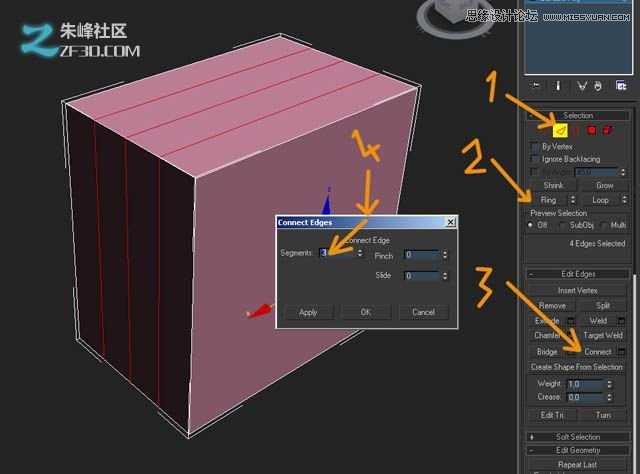Click the Target Weld button
Image resolution: width=640 pixels, height=474 pixels.
click(x=603, y=335)
